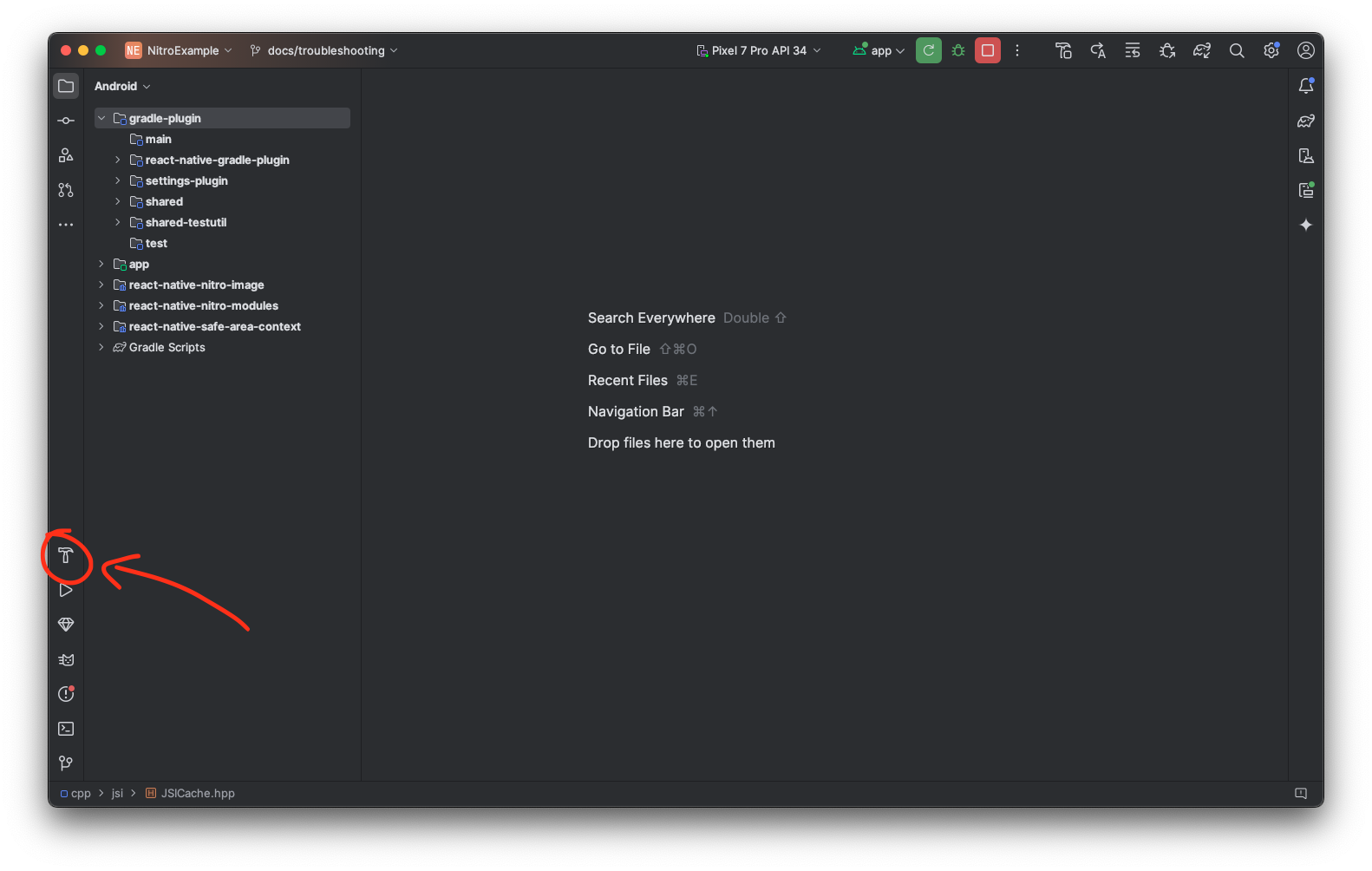This screenshot has height=871, width=1372.
Task: Open the Gemini AI sparkle panel
Action: (1305, 225)
